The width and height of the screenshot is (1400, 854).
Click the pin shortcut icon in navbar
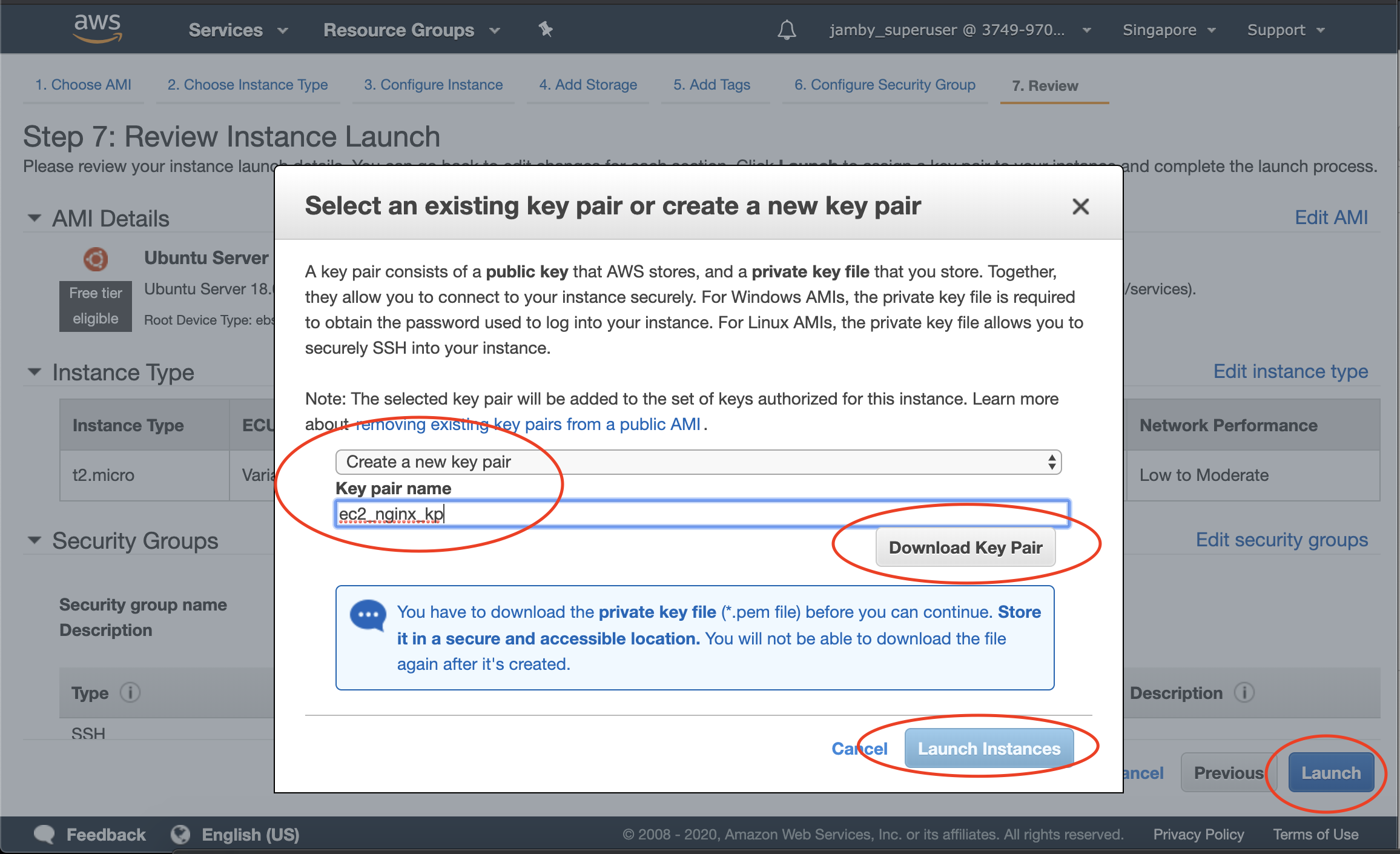click(x=546, y=29)
